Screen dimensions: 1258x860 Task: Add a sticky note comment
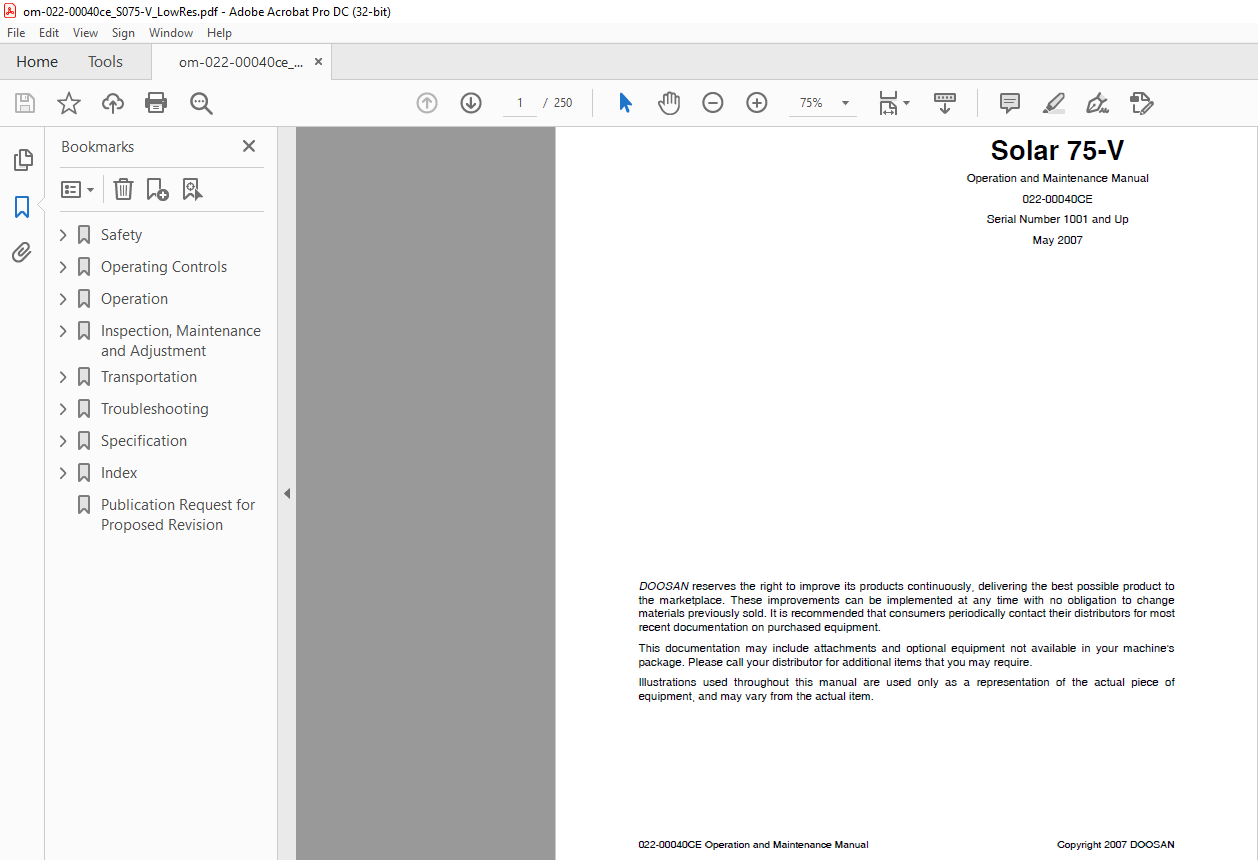click(x=1010, y=103)
